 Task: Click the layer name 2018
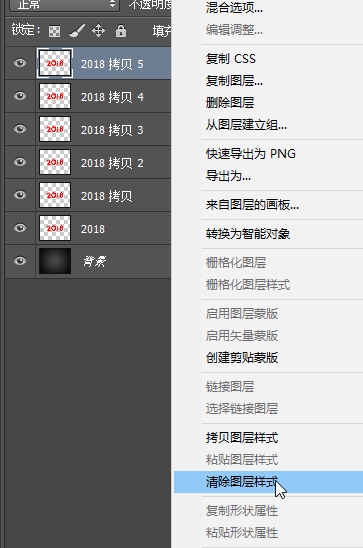(x=93, y=229)
